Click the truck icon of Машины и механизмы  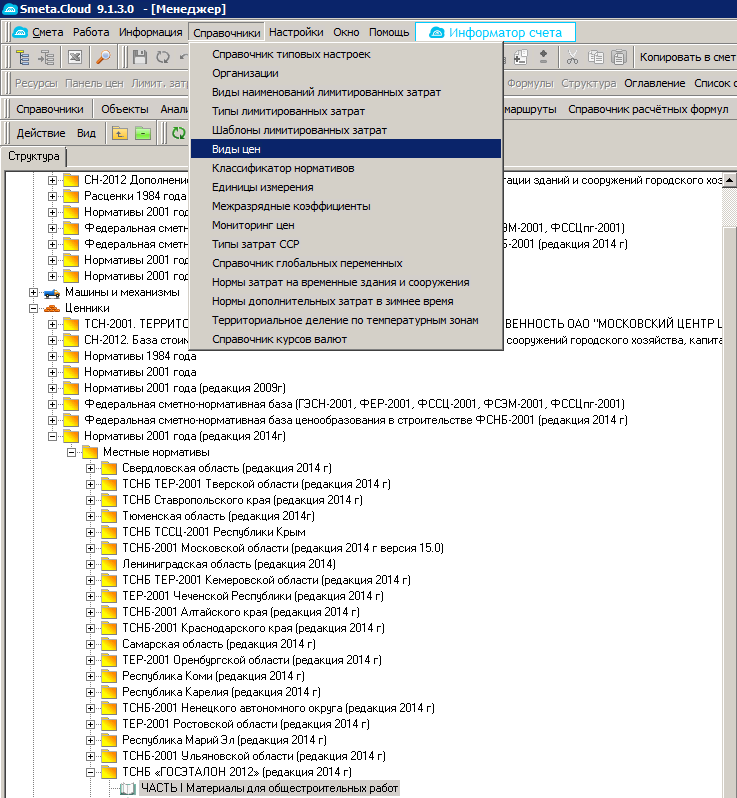[52, 293]
